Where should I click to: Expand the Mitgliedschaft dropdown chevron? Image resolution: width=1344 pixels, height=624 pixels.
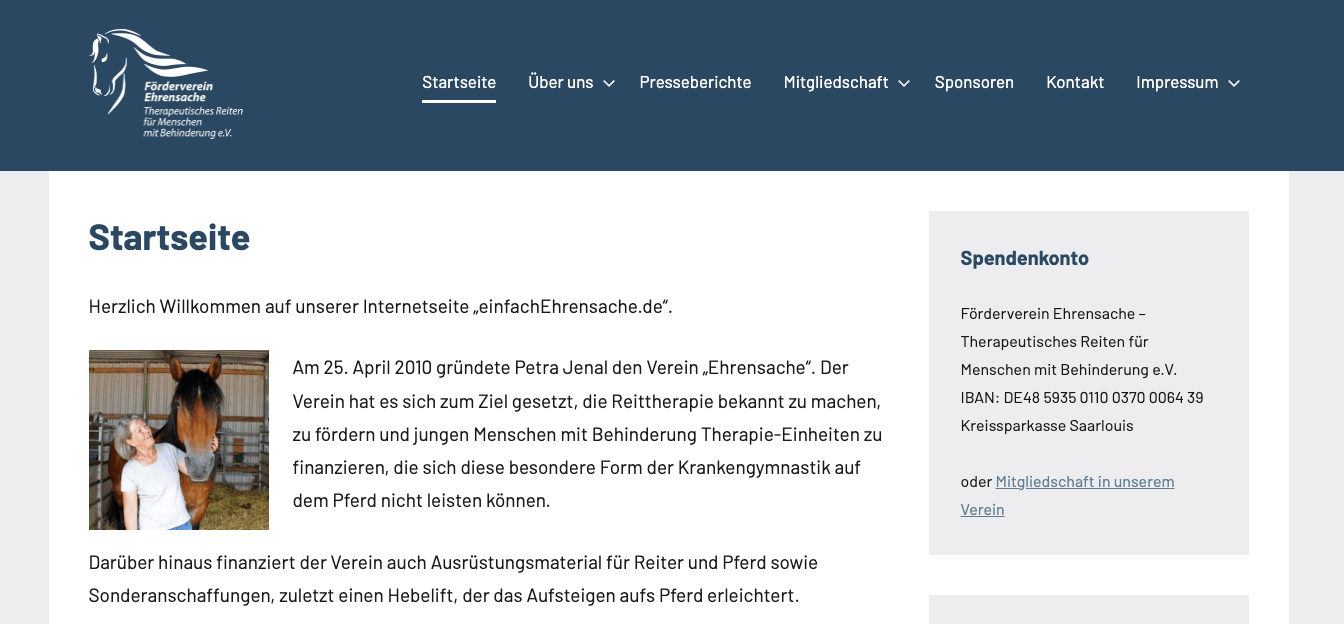[904, 84]
